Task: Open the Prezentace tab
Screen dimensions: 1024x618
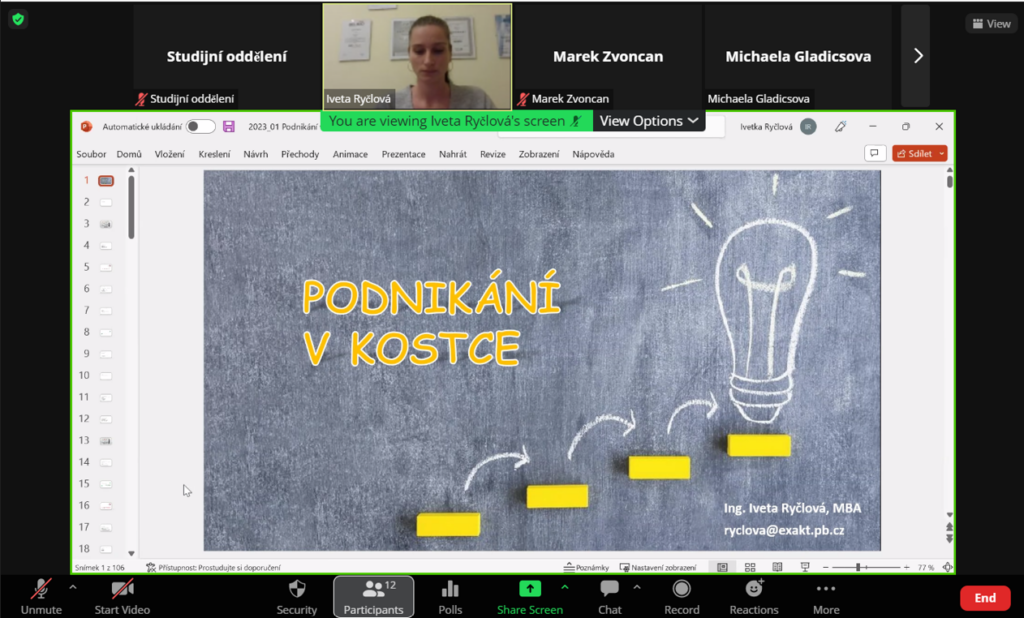Action: click(x=404, y=154)
